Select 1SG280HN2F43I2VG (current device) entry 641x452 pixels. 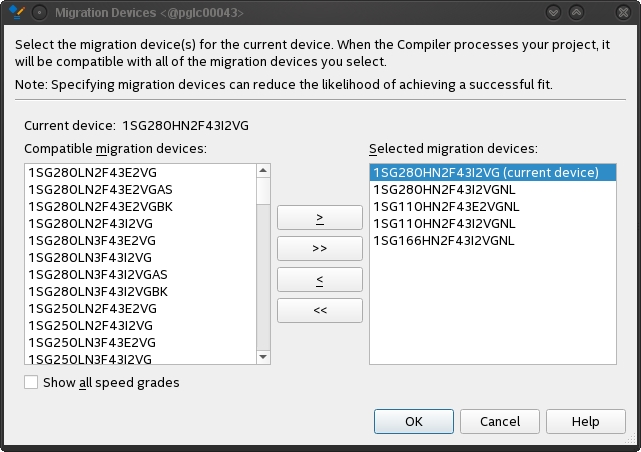(486, 172)
